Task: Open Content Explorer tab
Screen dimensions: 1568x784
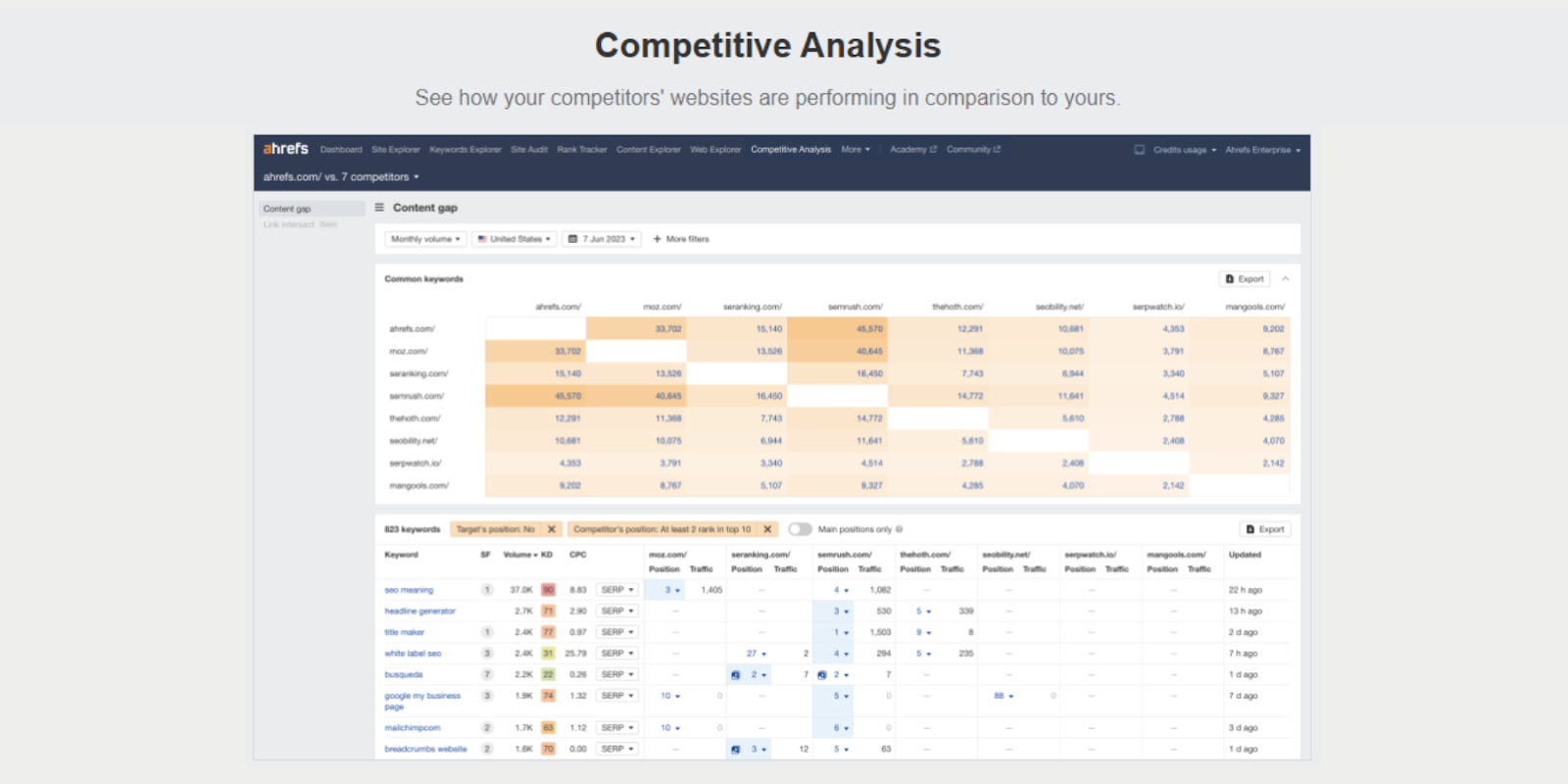Action: click(x=649, y=150)
